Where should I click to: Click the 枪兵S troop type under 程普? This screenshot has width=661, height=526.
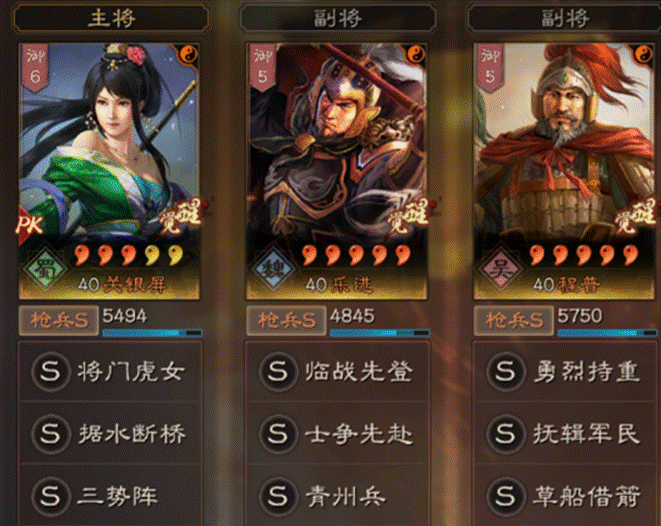pos(514,321)
